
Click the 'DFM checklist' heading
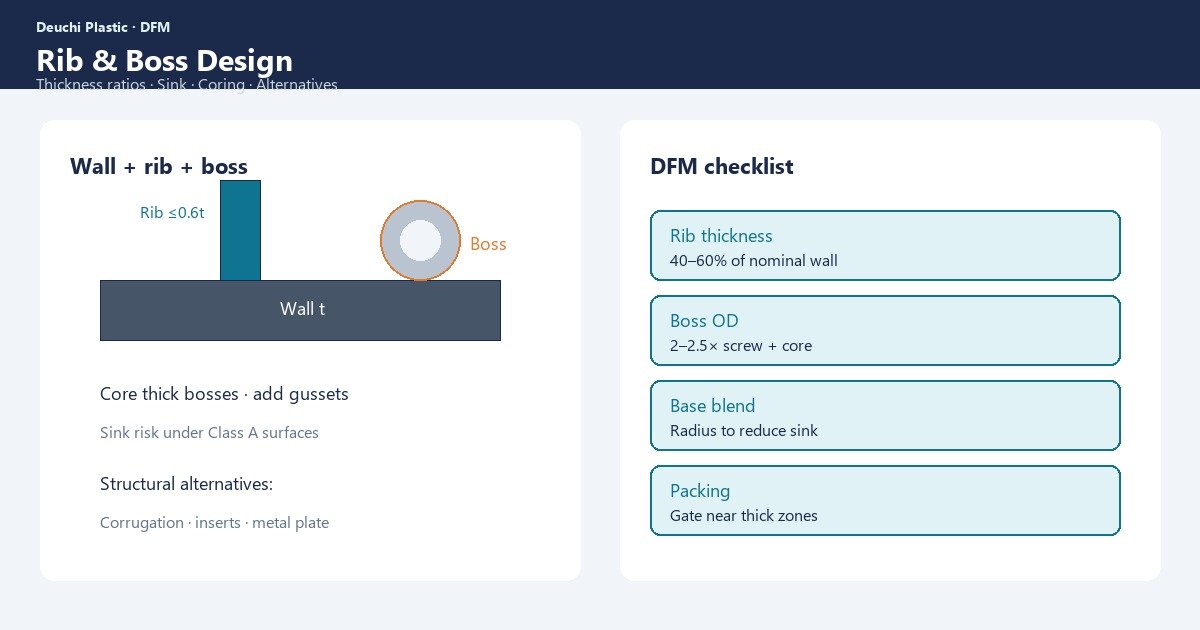coord(722,166)
